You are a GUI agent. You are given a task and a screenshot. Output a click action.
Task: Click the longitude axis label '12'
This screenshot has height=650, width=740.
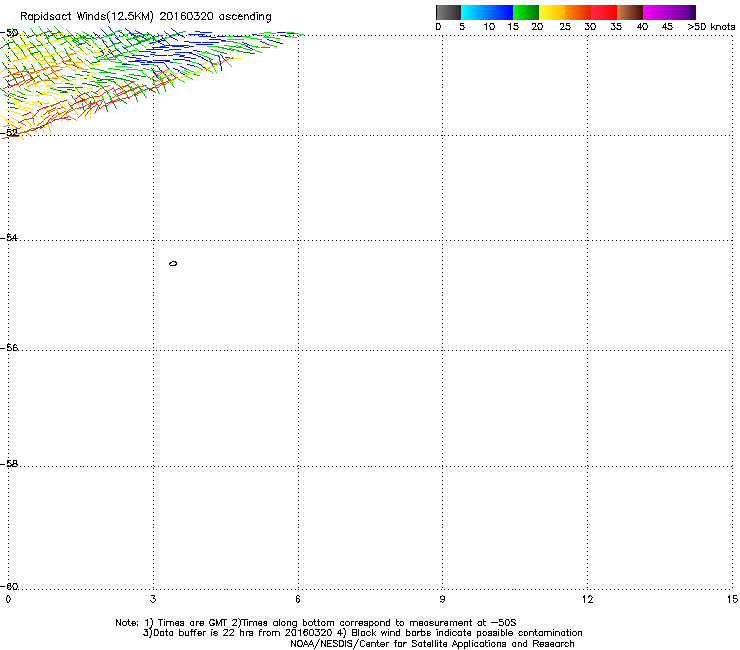[588, 599]
